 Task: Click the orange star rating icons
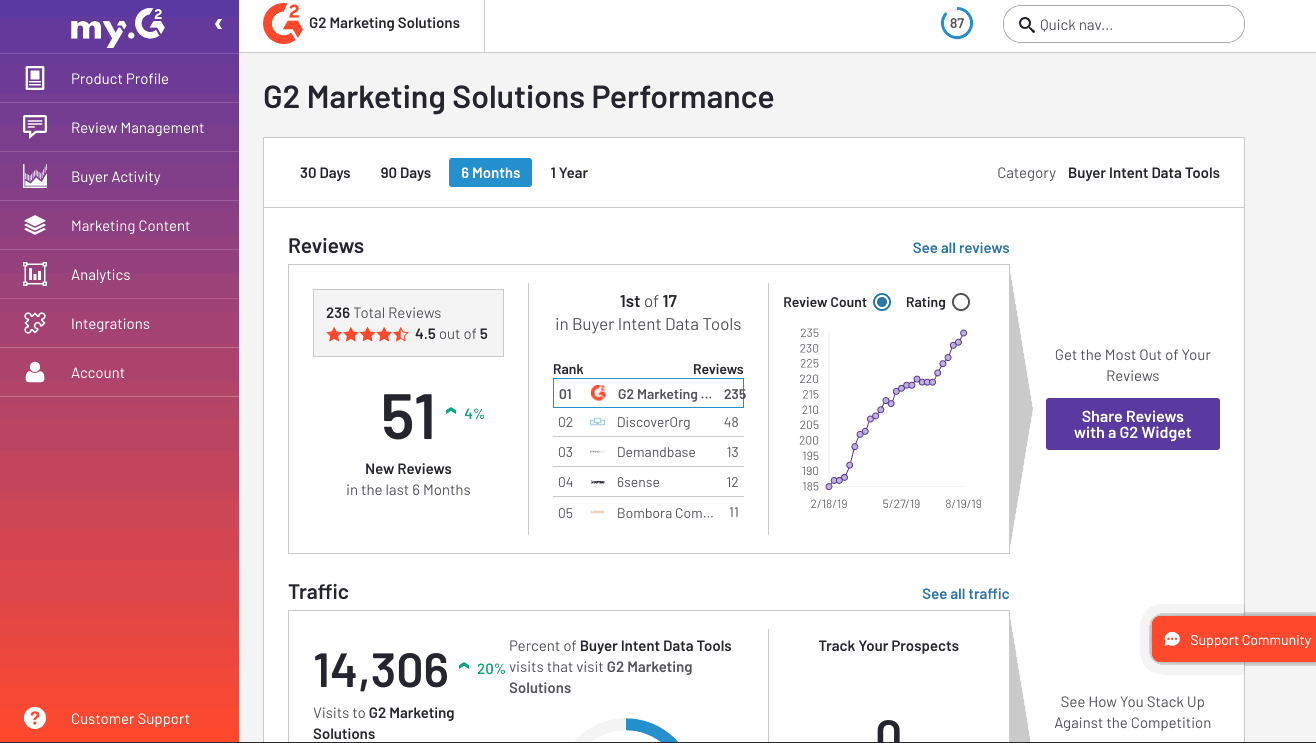(367, 335)
